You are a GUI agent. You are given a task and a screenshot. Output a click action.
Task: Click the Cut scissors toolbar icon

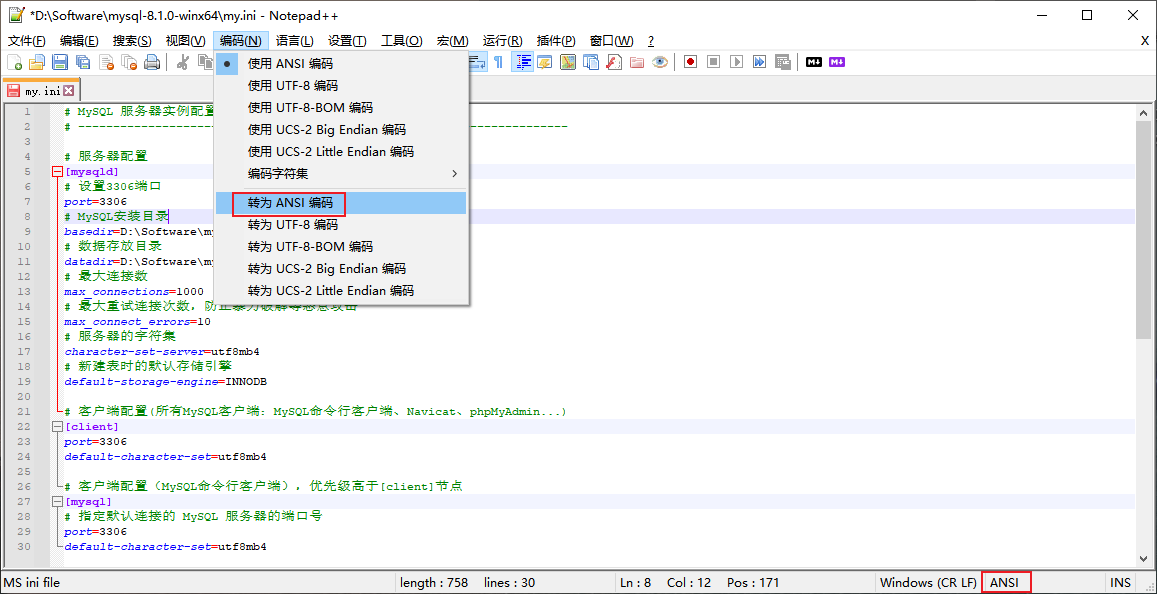click(x=183, y=63)
